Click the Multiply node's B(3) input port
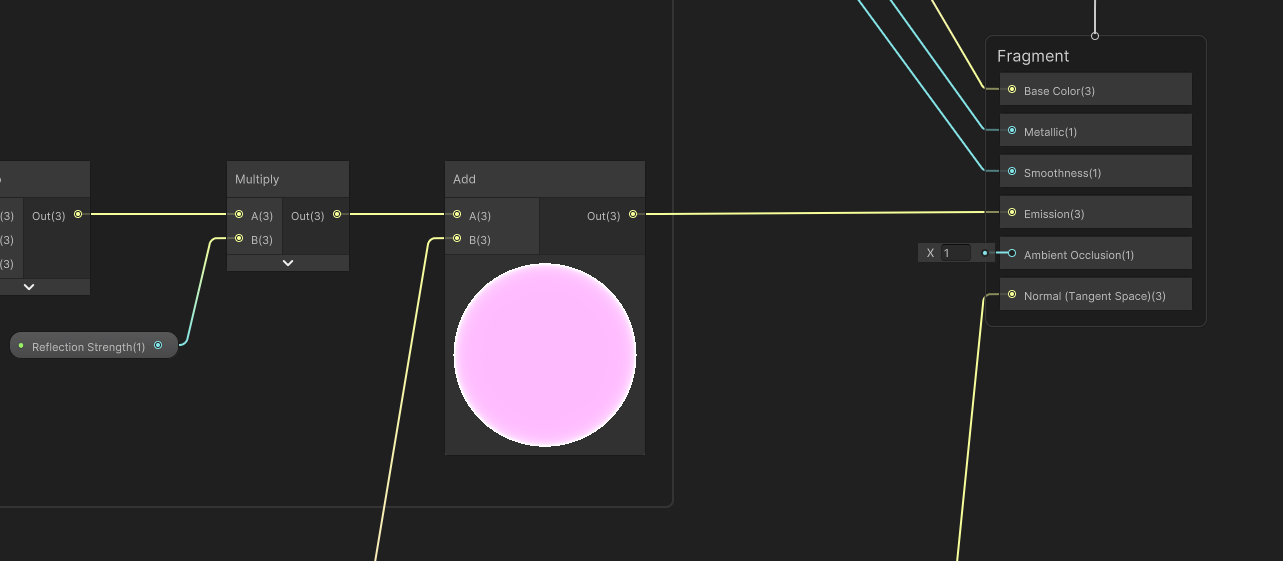The height and width of the screenshot is (561, 1283). click(238, 239)
